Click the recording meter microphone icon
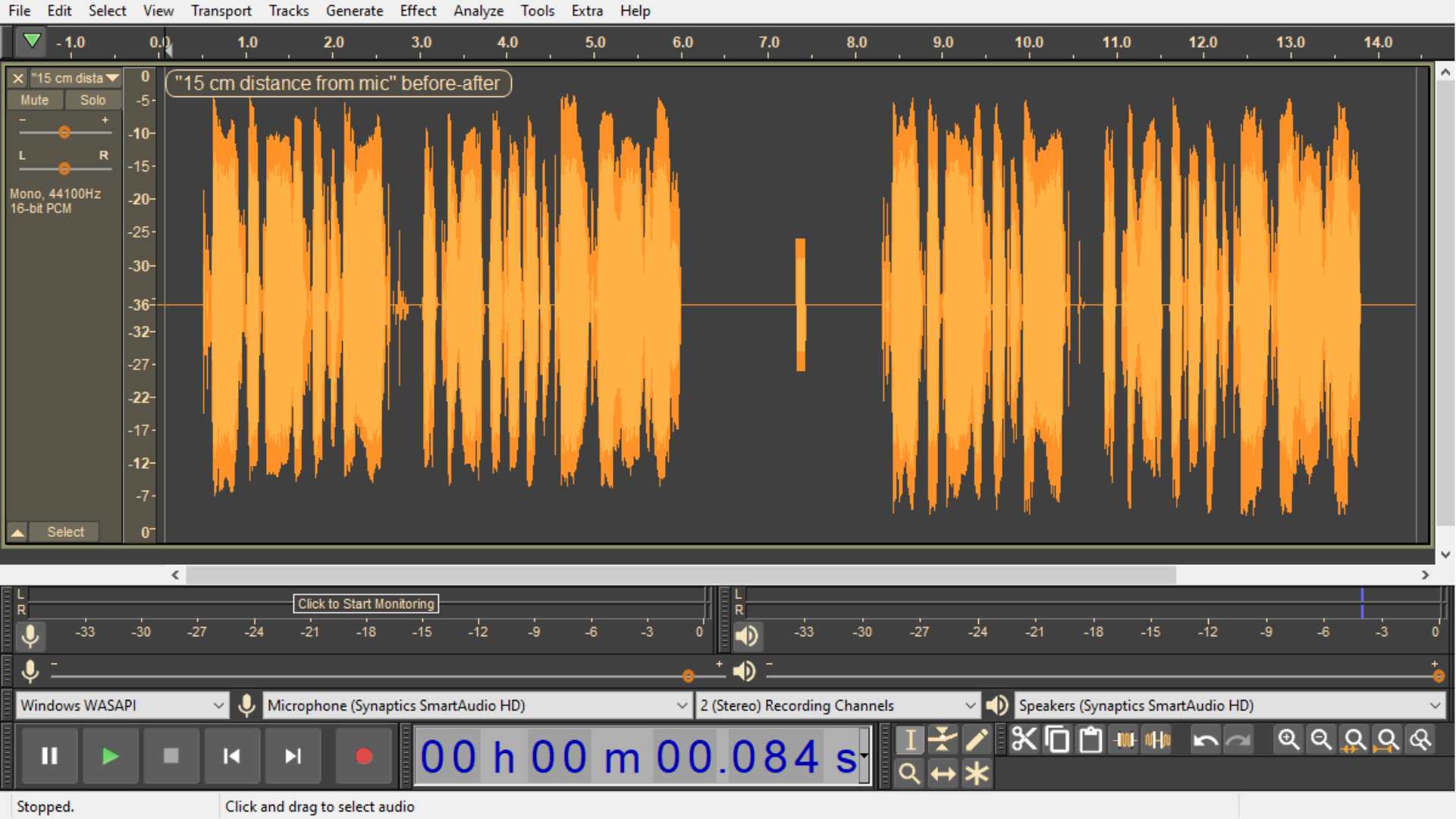 pyautogui.click(x=30, y=635)
